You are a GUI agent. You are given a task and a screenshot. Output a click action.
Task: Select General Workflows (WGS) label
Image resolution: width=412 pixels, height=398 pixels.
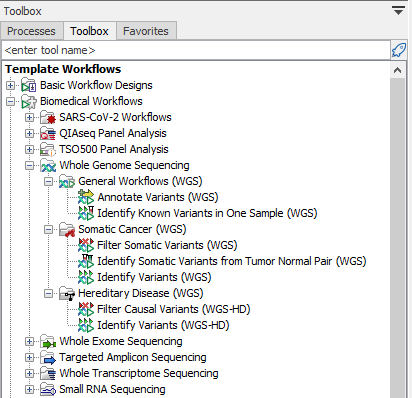(140, 181)
